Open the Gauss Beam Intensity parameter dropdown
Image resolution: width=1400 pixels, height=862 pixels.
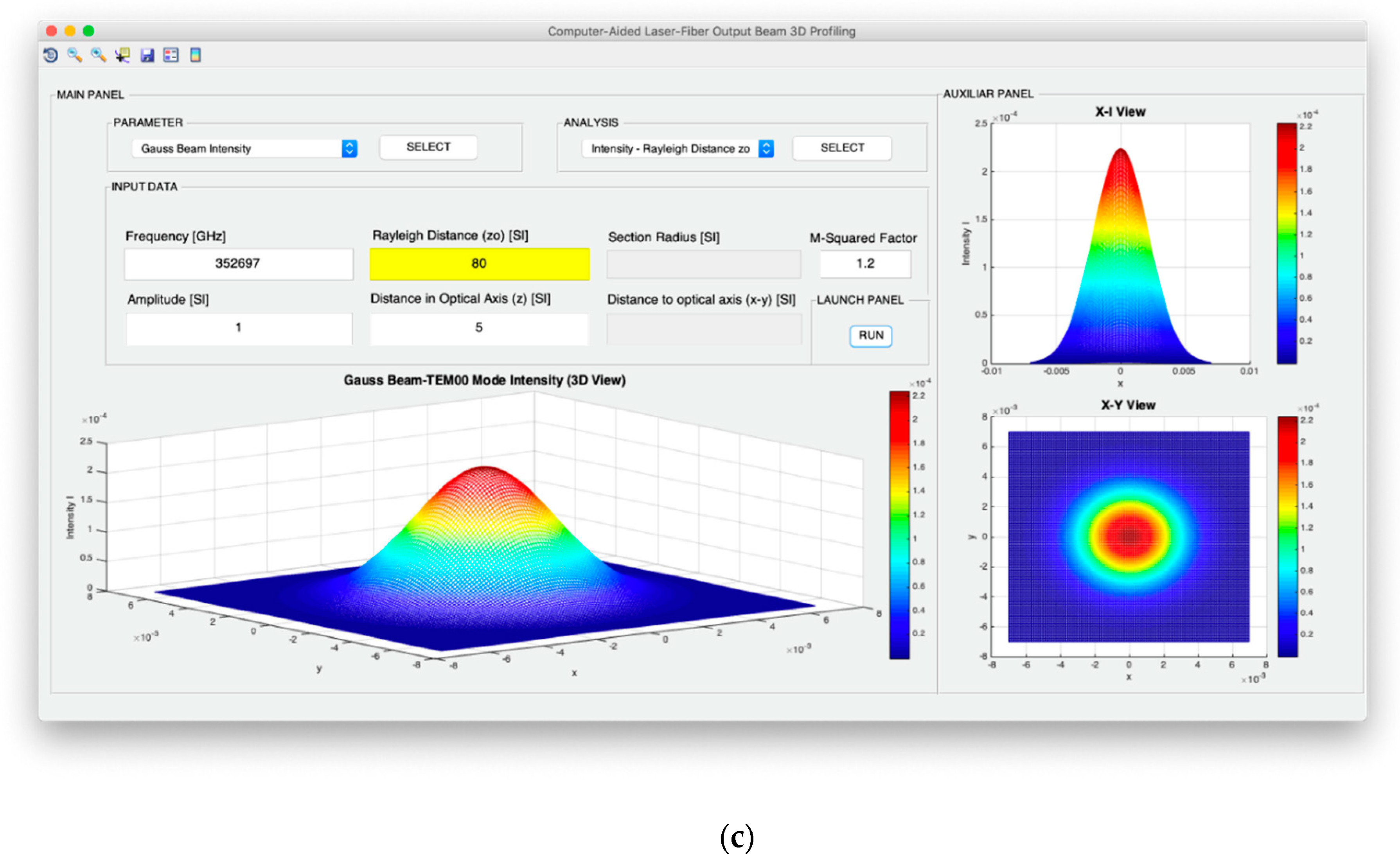point(244,148)
